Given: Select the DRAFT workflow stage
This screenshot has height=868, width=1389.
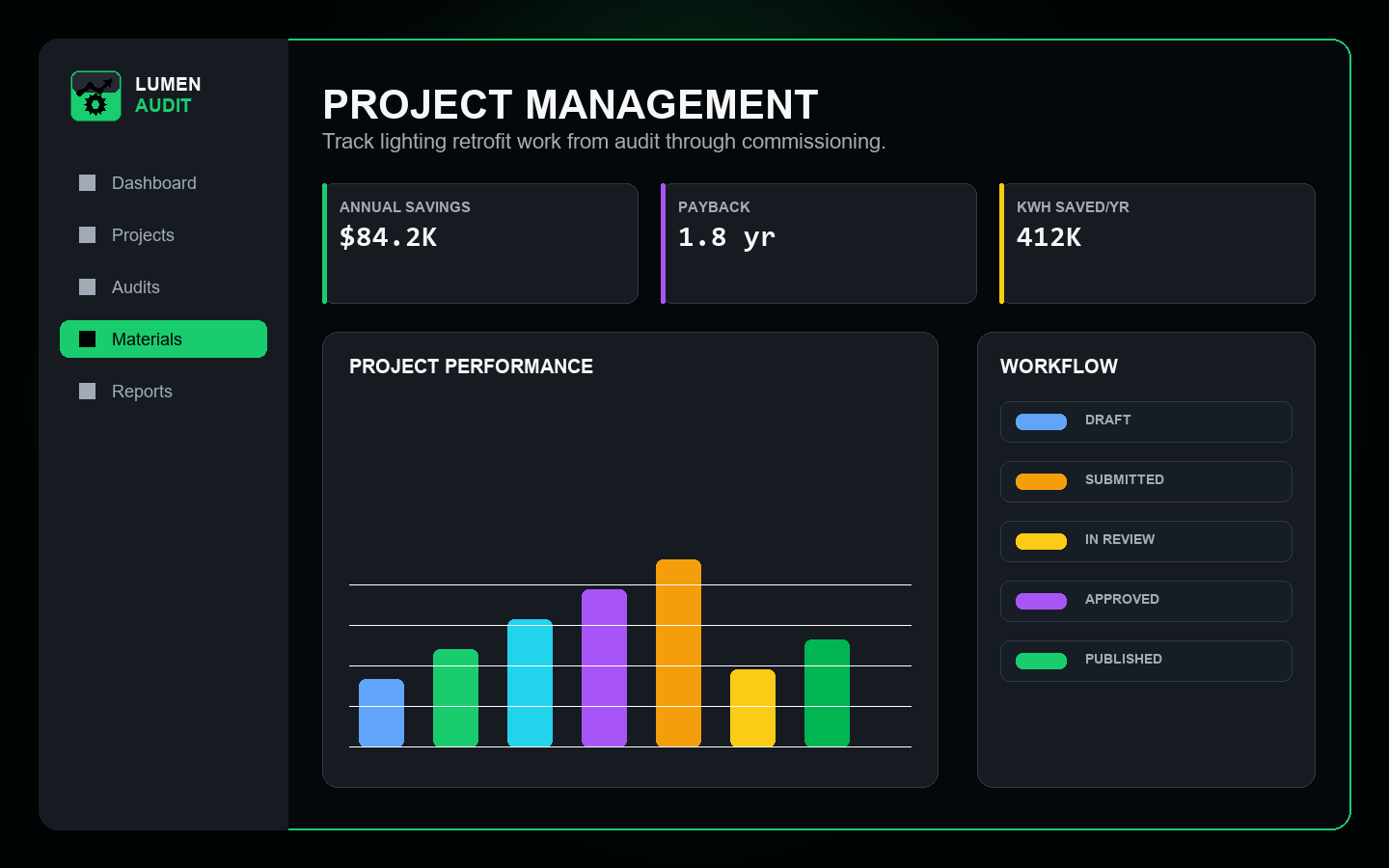Looking at the screenshot, I should point(1146,421).
